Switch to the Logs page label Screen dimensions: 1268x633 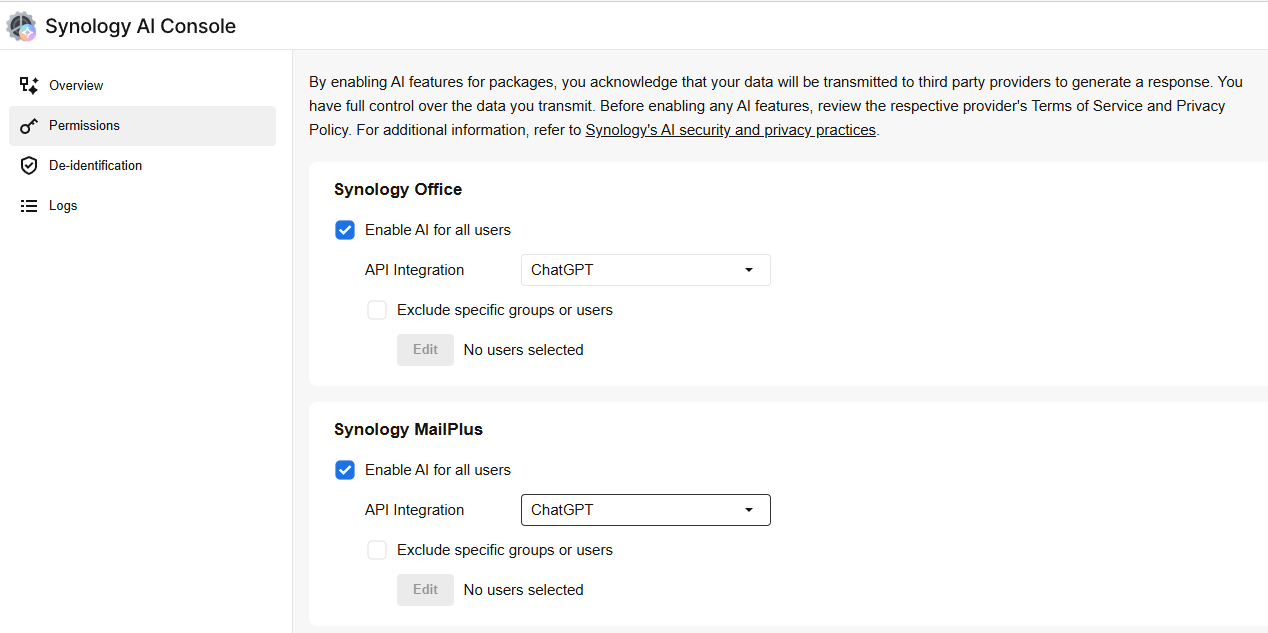pos(63,205)
